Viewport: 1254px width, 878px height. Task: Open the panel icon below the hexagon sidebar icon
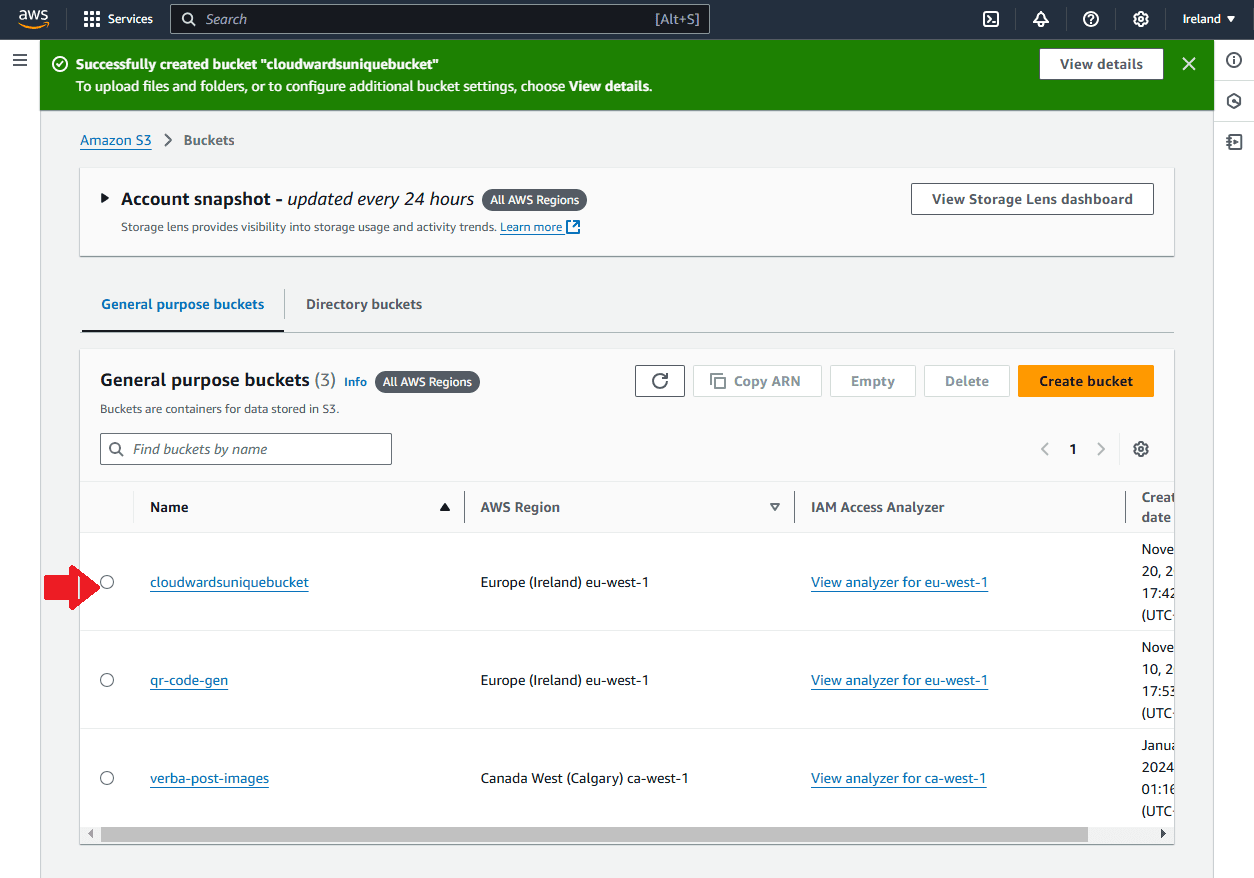[1234, 142]
